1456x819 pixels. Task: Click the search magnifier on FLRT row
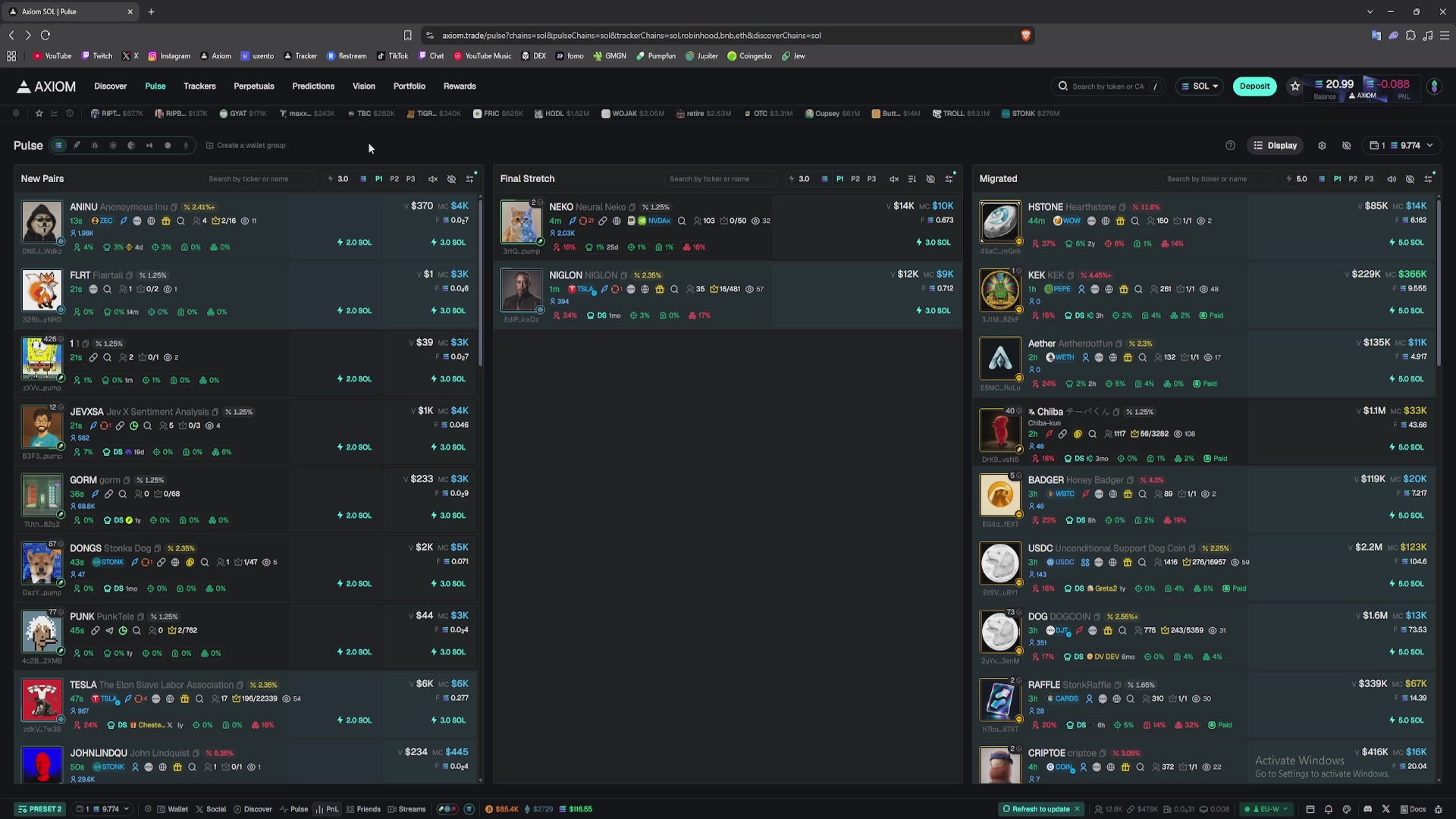click(x=108, y=289)
